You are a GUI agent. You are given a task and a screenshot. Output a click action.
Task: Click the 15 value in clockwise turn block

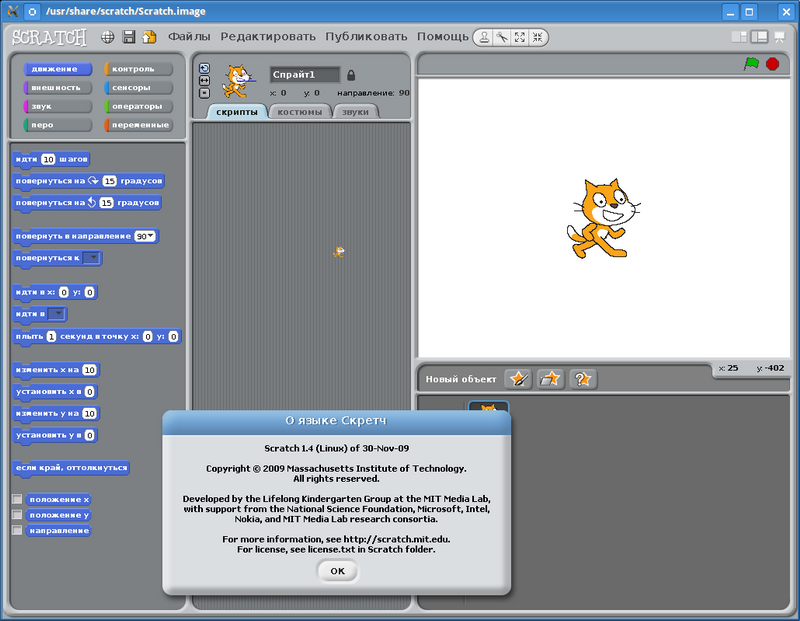(109, 181)
